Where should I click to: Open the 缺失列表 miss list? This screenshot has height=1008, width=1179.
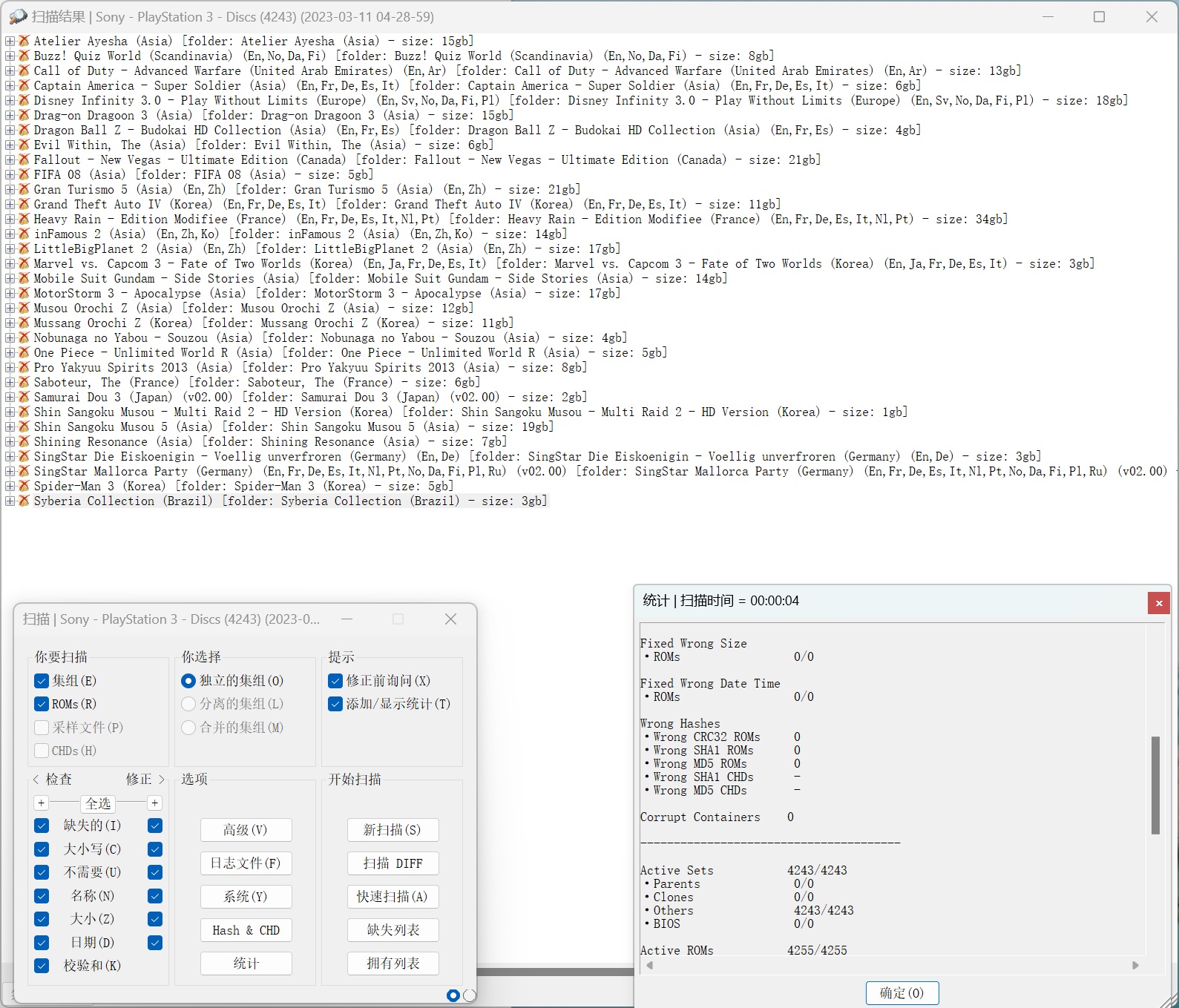point(393,930)
